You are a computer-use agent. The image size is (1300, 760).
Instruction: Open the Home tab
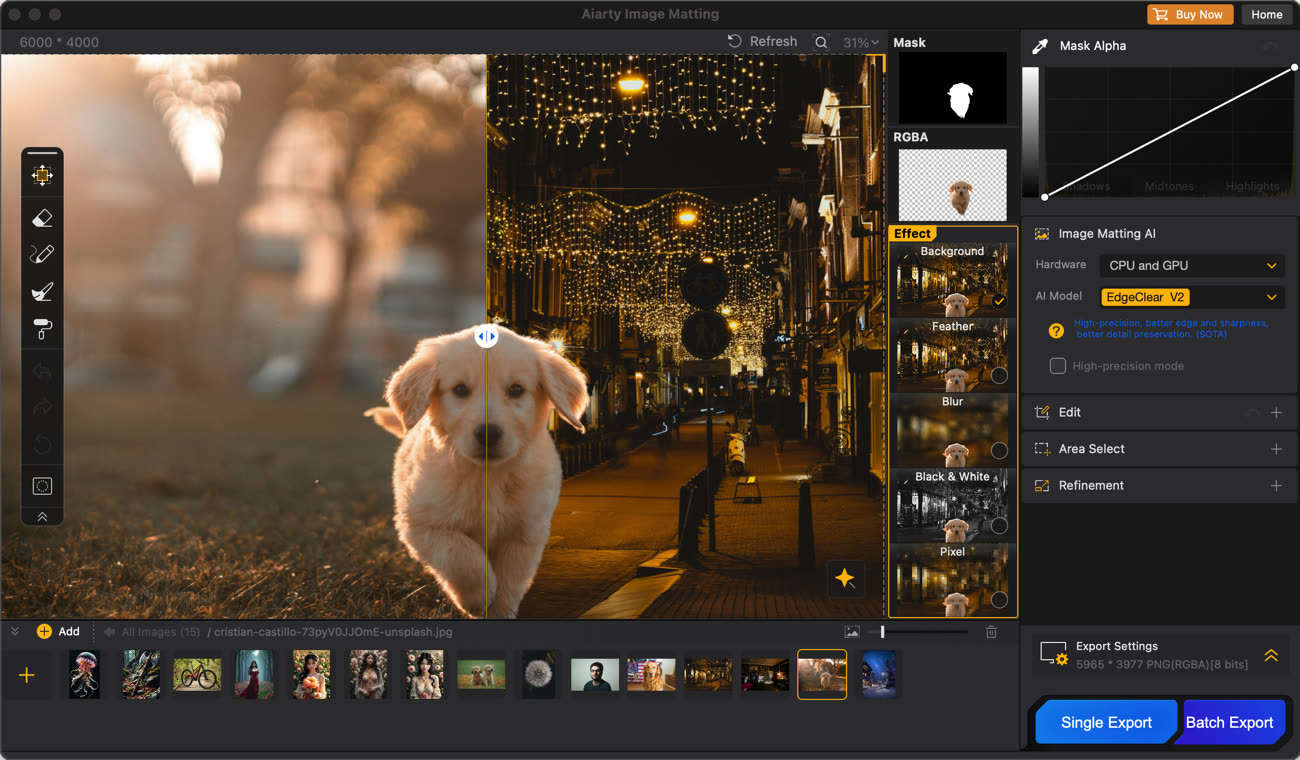click(1266, 15)
